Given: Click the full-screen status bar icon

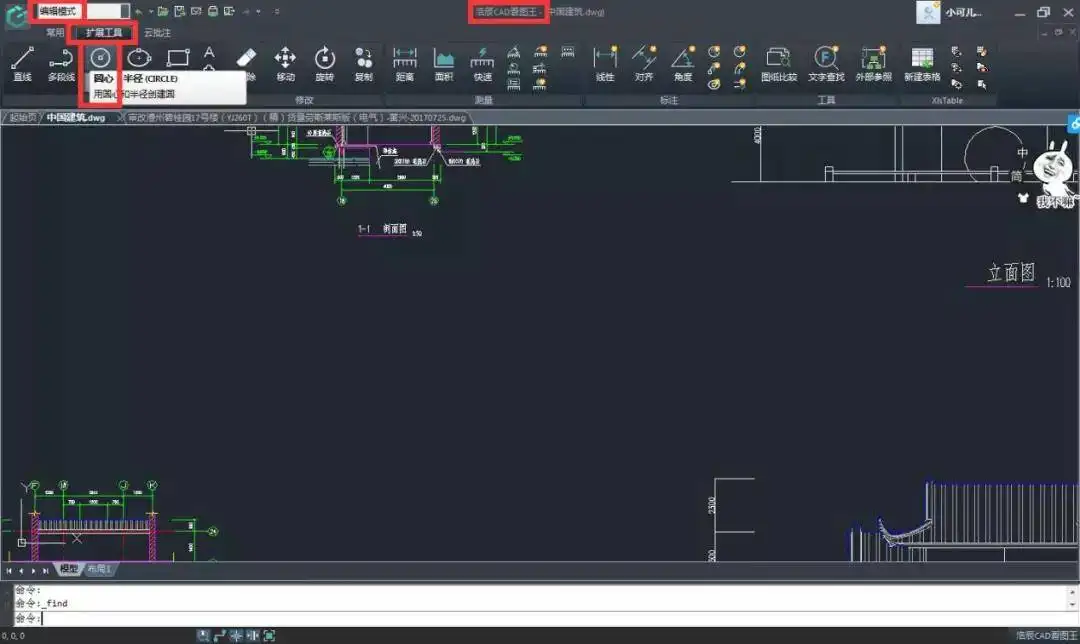Looking at the screenshot, I should pyautogui.click(x=269, y=636).
